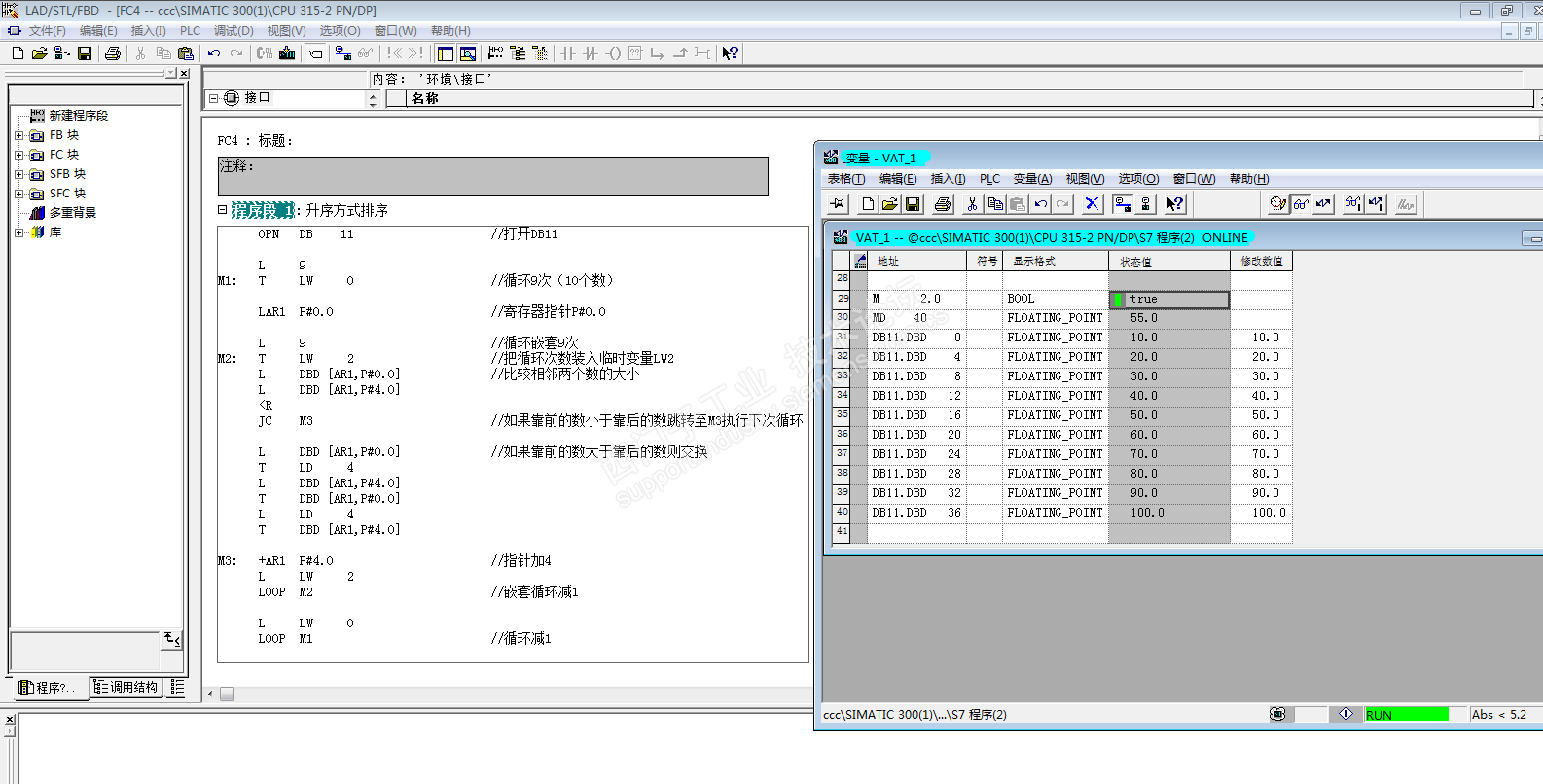The height and width of the screenshot is (784, 1543).
Task: Select the 'true' status cell of M 2.0
Action: tap(1169, 300)
